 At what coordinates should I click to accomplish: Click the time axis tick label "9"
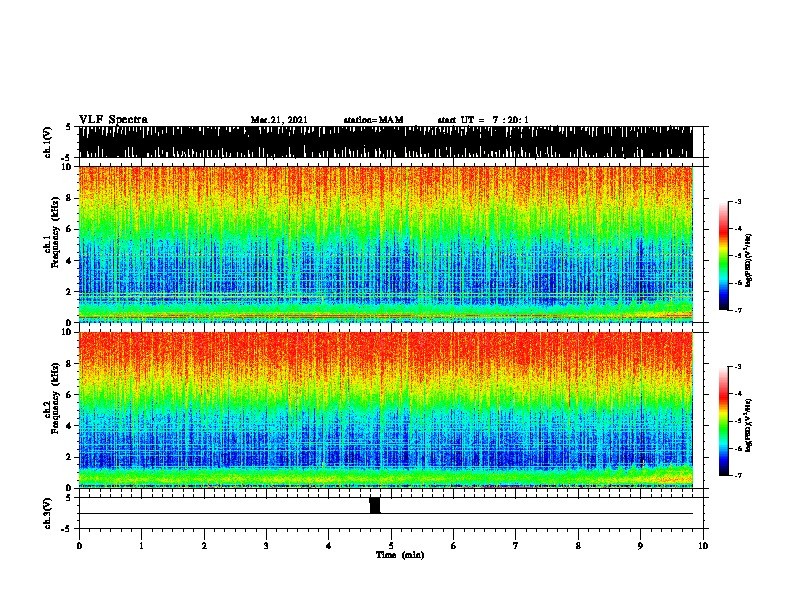coord(640,546)
